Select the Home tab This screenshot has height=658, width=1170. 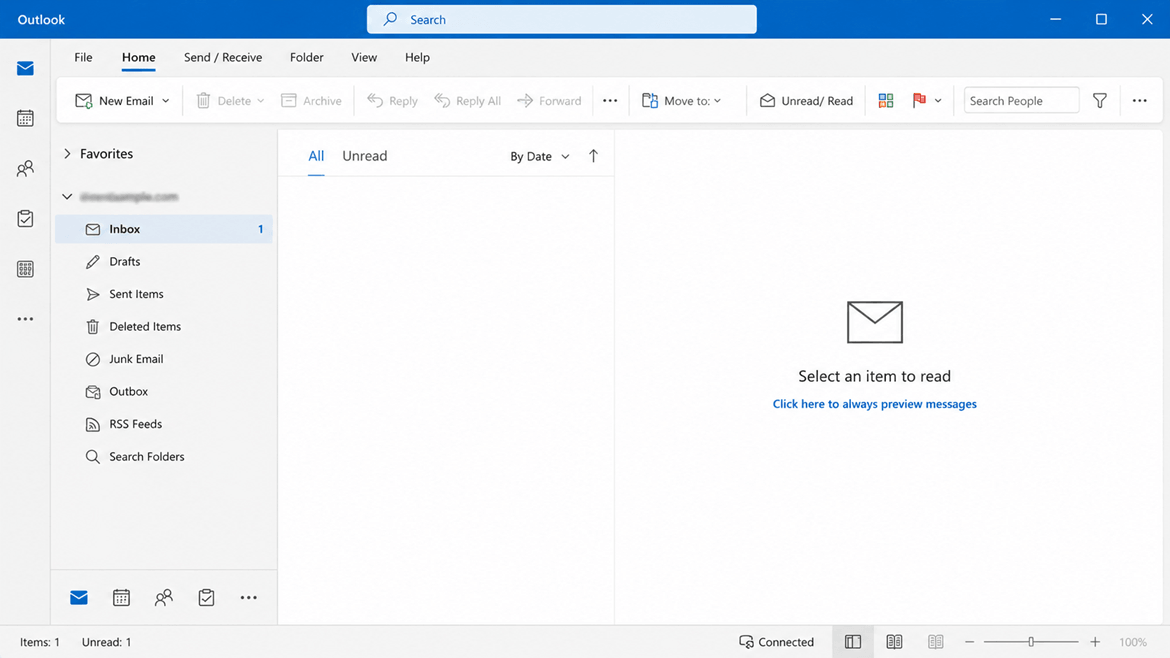pos(139,57)
